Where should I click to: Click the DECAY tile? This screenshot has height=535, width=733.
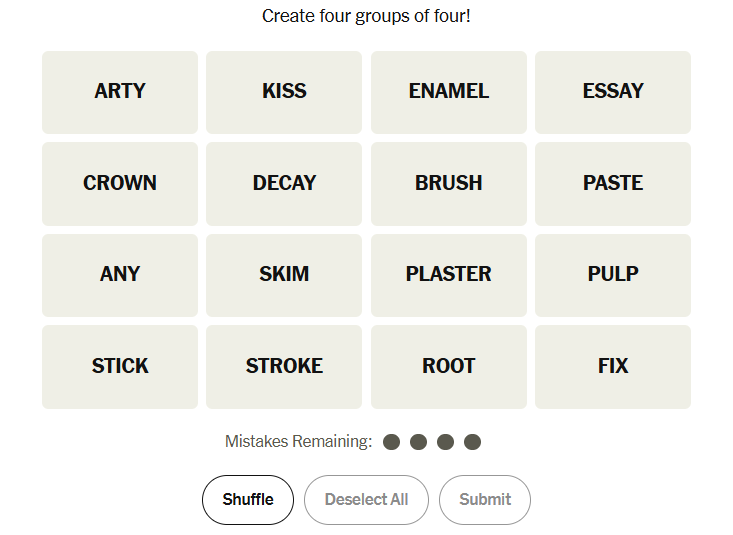pos(284,184)
